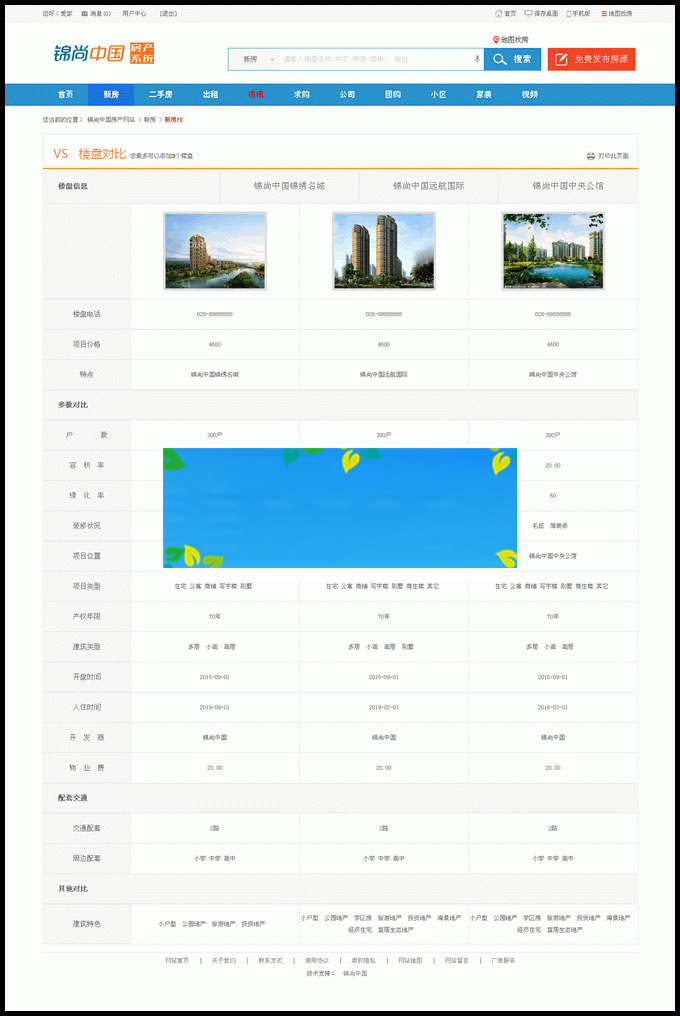Open the 锦尚中国中央公馆 lake thumbnail
The image size is (680, 1016).
pyautogui.click(x=553, y=251)
